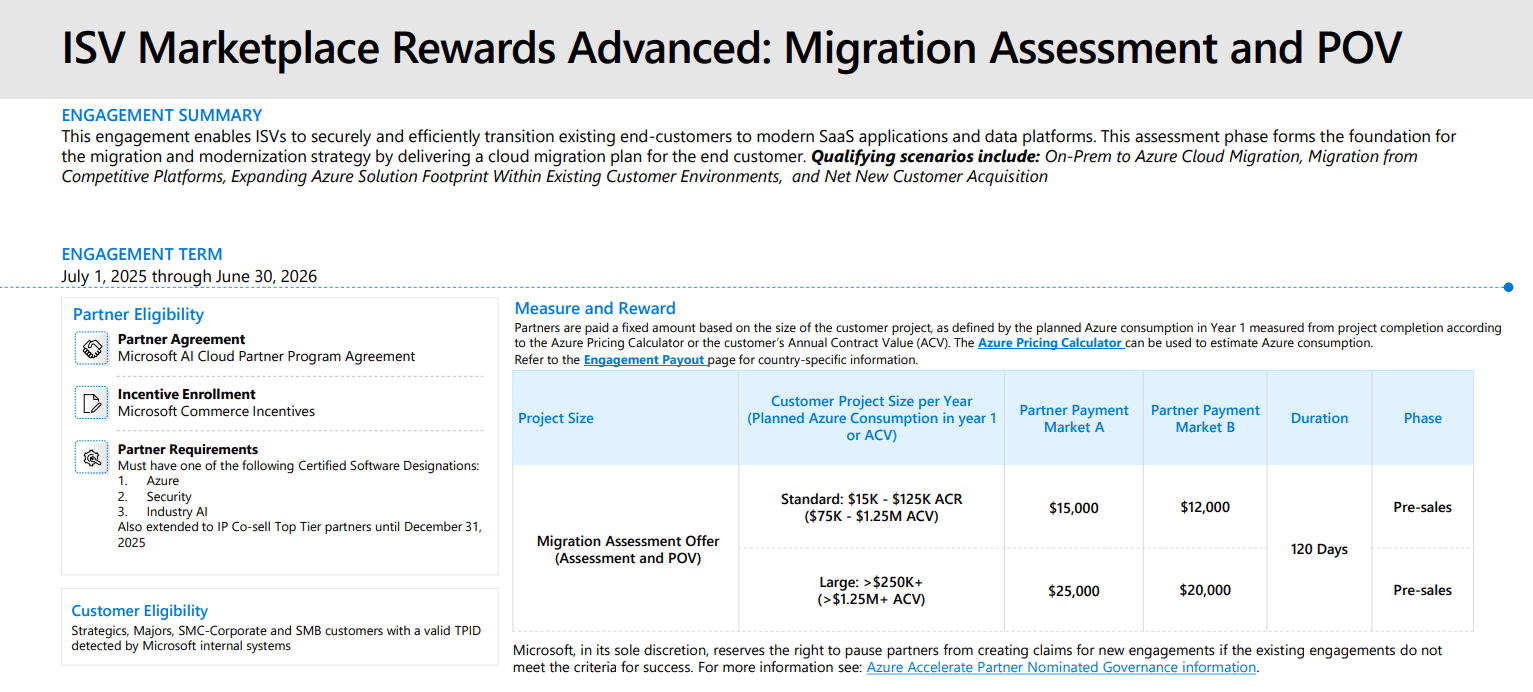
Task: Click the Partner Eligibility heading
Action: tap(138, 315)
